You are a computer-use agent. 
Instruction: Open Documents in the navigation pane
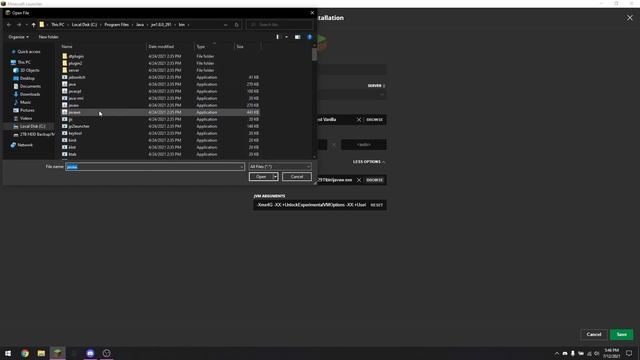pos(30,86)
